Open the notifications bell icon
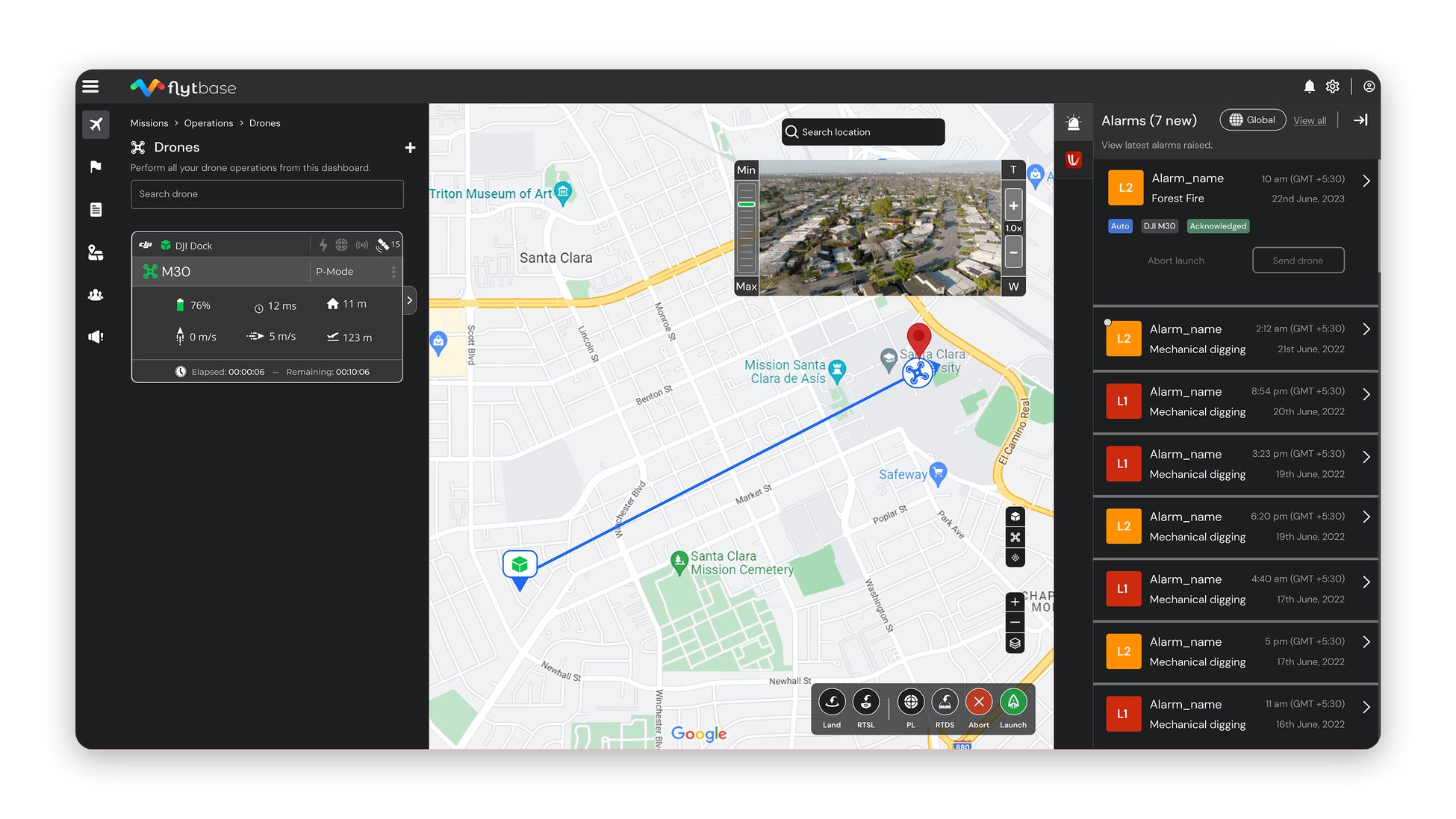 1309,87
